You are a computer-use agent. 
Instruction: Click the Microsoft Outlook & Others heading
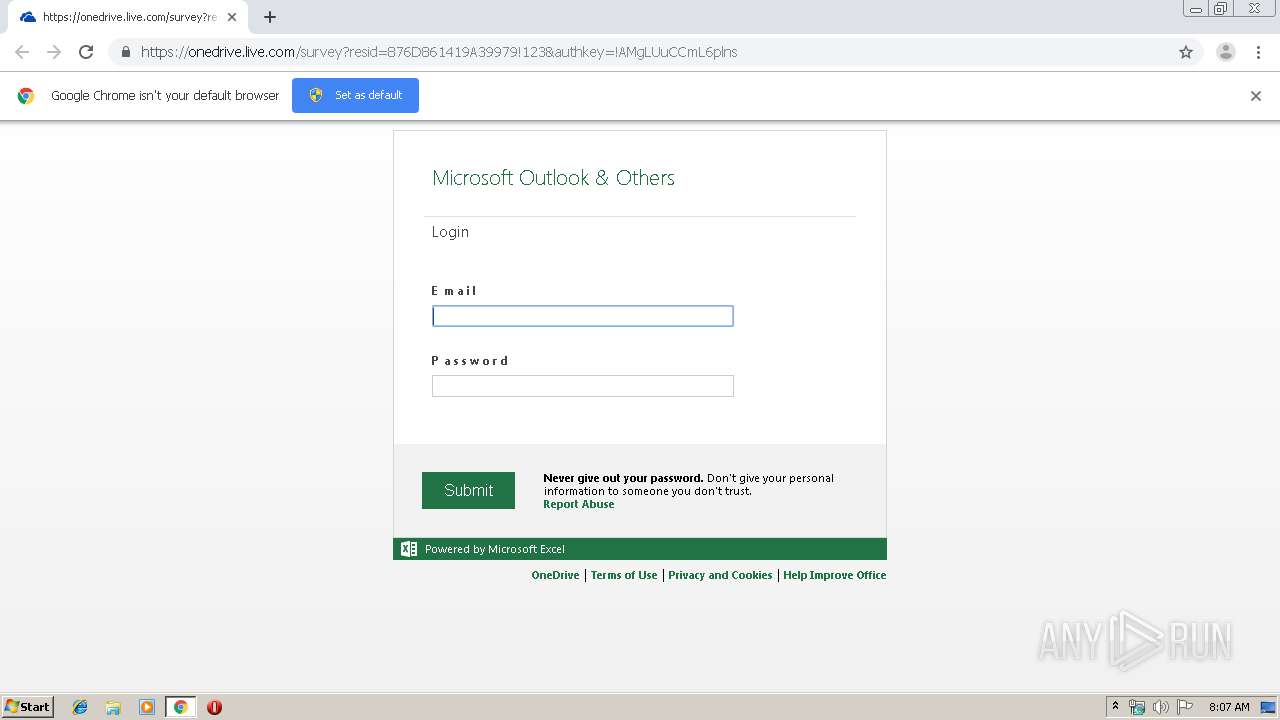pos(553,178)
